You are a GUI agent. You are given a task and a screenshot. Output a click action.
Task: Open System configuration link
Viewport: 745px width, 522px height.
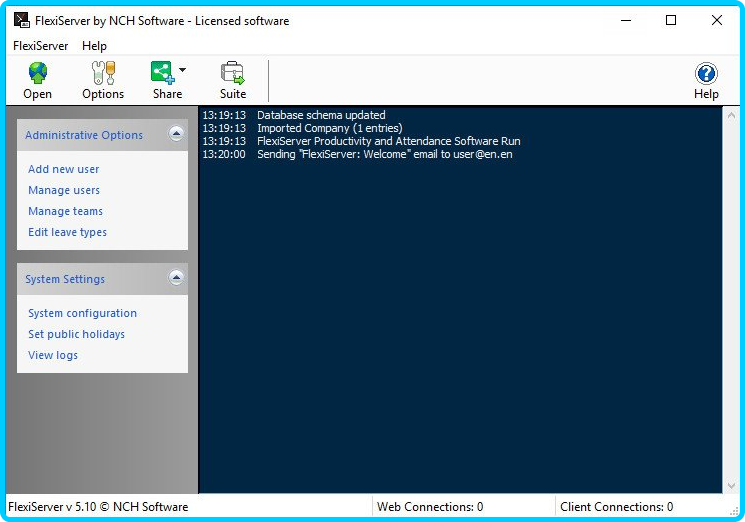click(82, 313)
